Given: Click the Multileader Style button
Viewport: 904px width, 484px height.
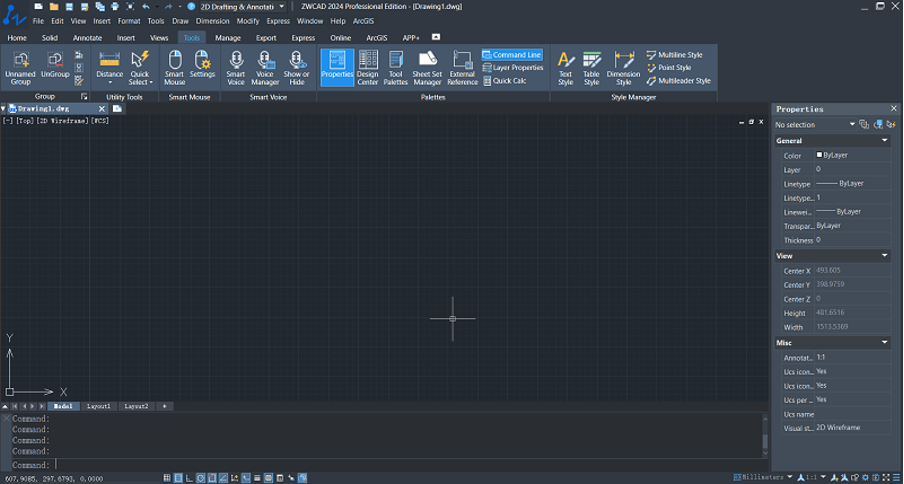Looking at the screenshot, I should (678, 81).
